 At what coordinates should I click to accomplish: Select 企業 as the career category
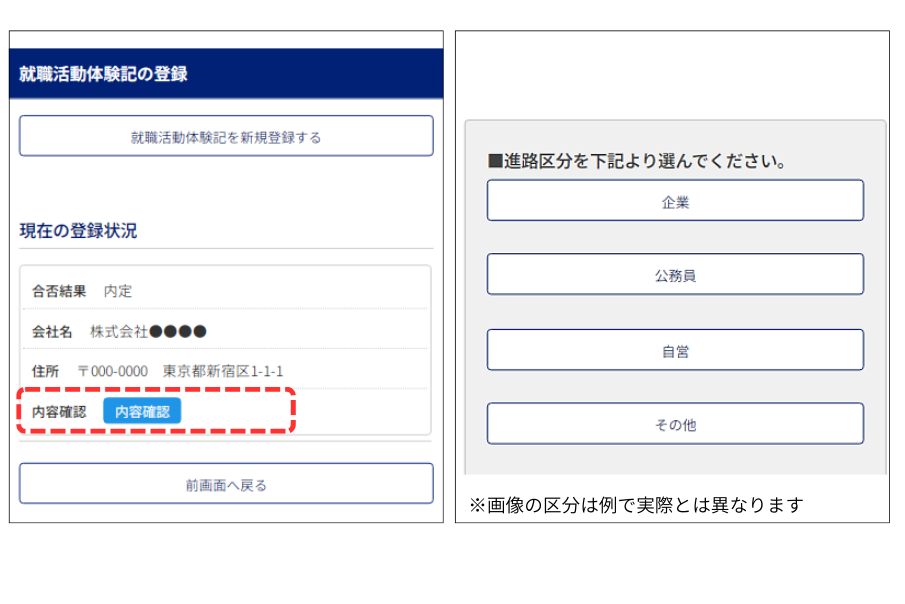[675, 201]
